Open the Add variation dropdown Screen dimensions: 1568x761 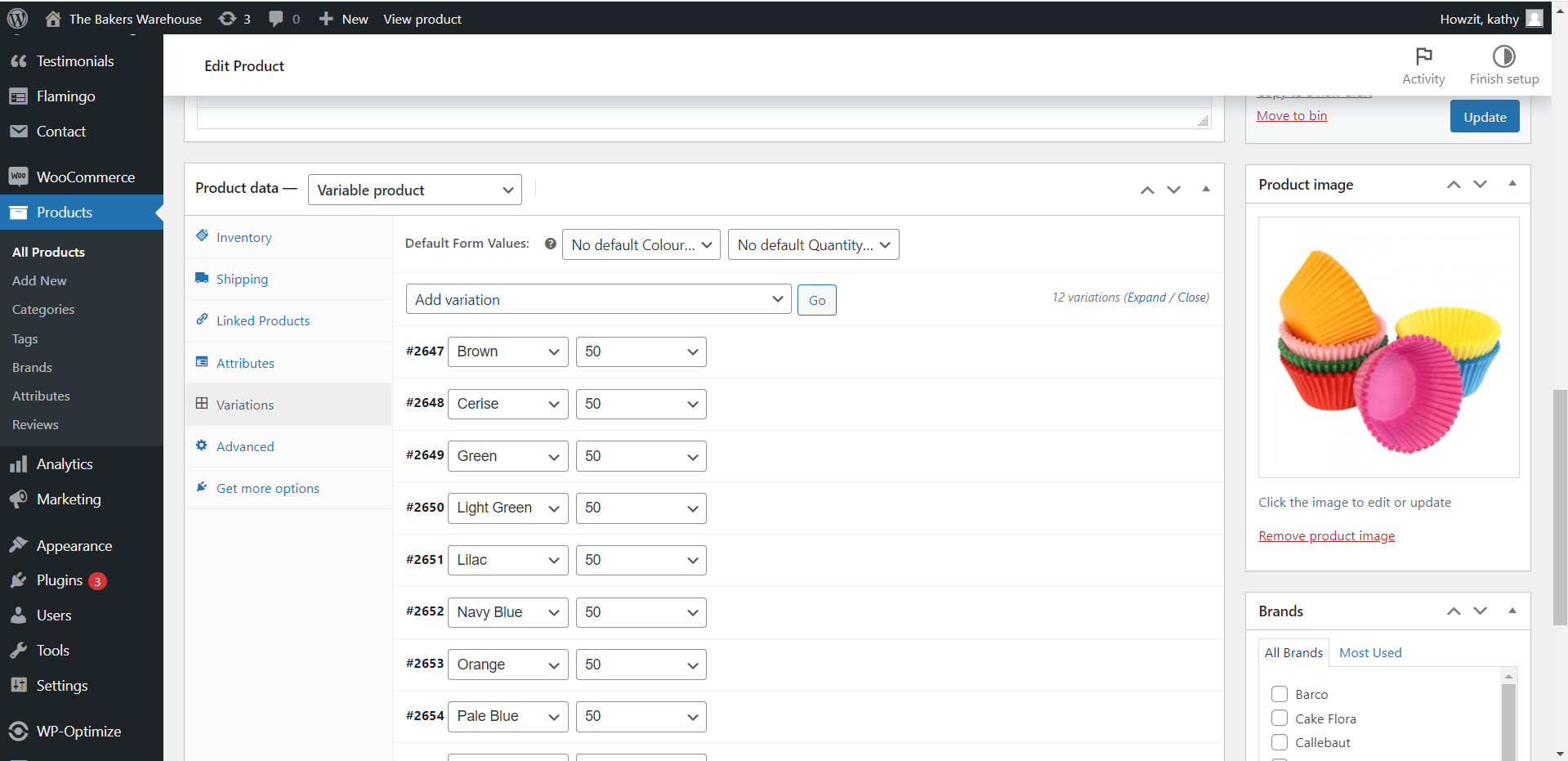tap(598, 299)
